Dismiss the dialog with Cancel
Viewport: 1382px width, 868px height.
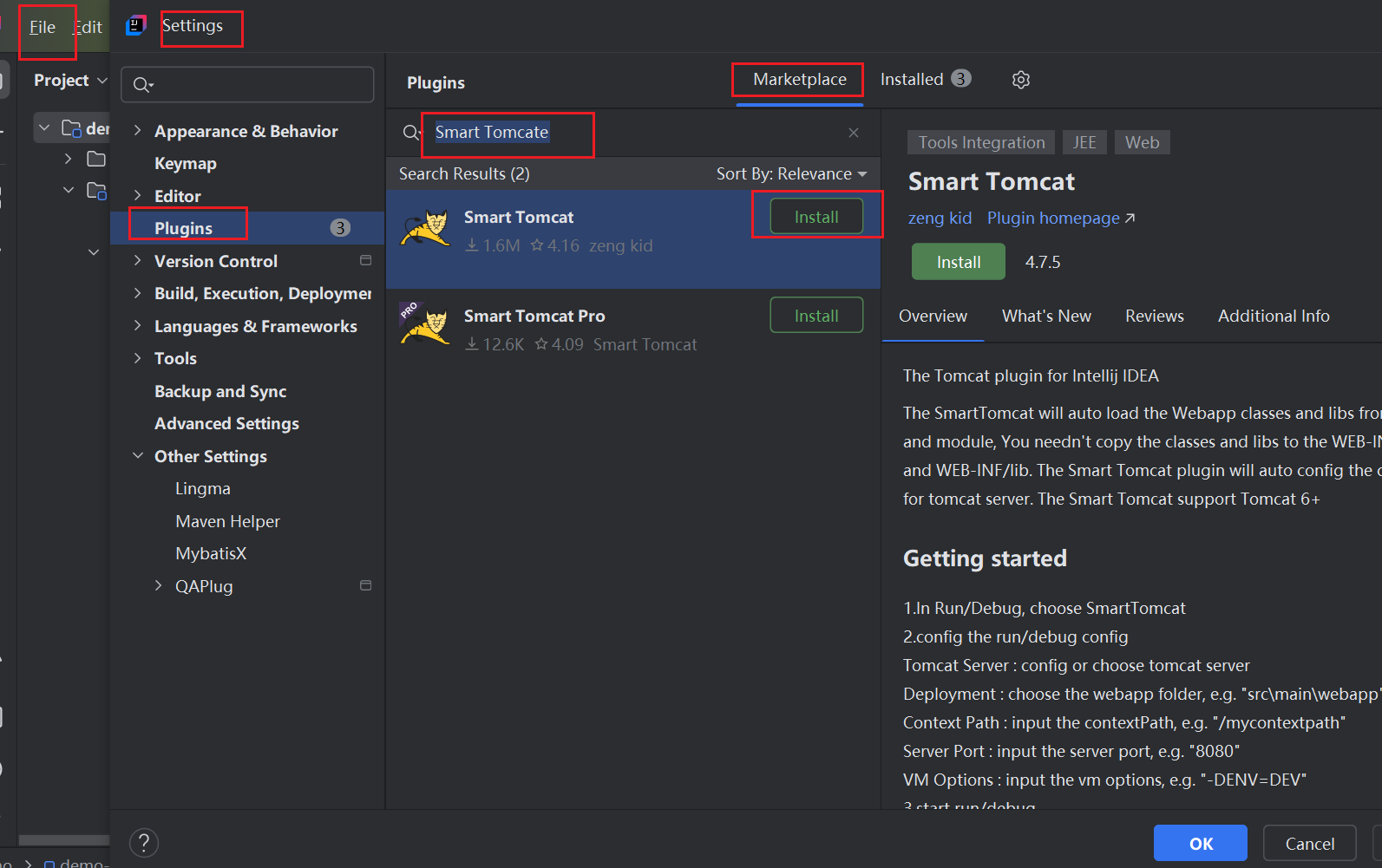(1309, 843)
